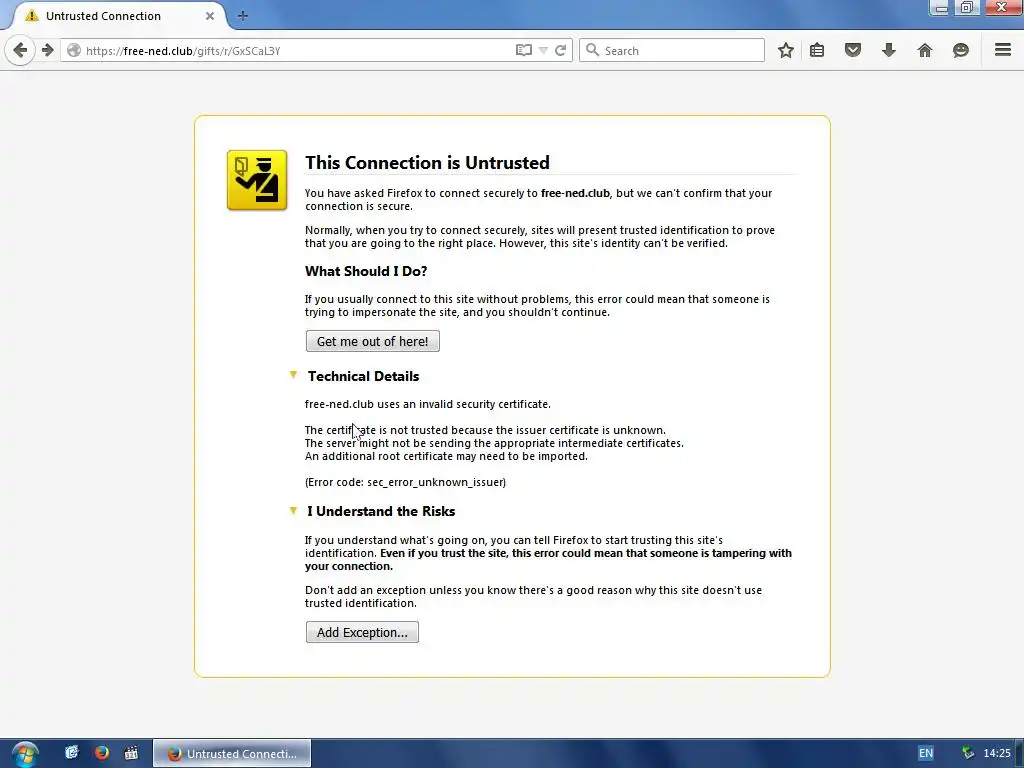Click the This Connection is Untrusted heading
This screenshot has height=768, width=1024.
coord(427,163)
